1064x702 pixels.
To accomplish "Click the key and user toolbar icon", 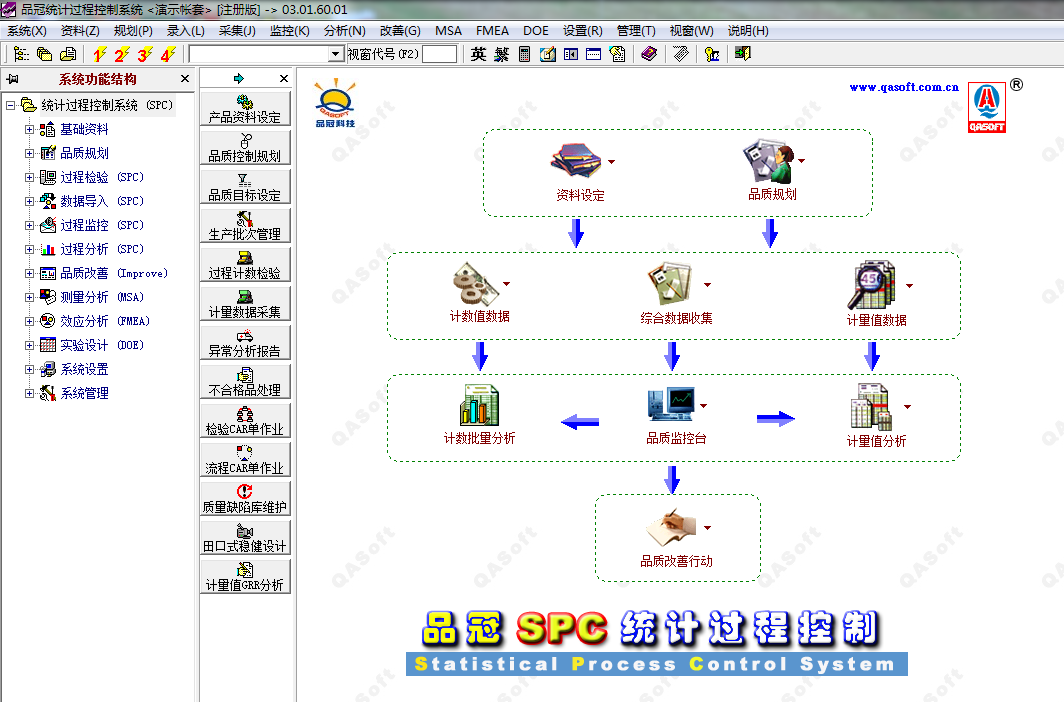I will pyautogui.click(x=712, y=54).
